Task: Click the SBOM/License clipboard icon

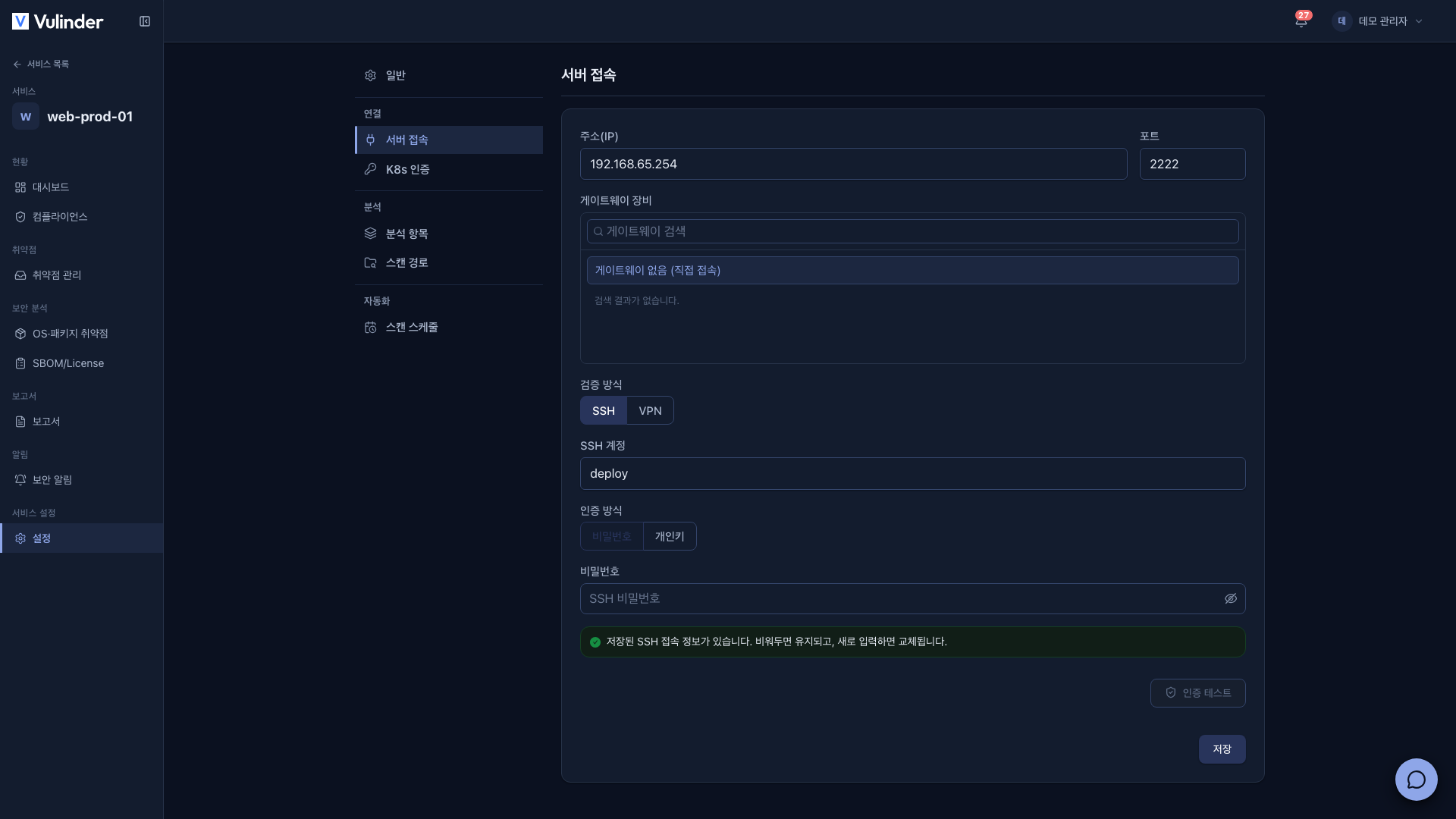Action: [x=20, y=363]
